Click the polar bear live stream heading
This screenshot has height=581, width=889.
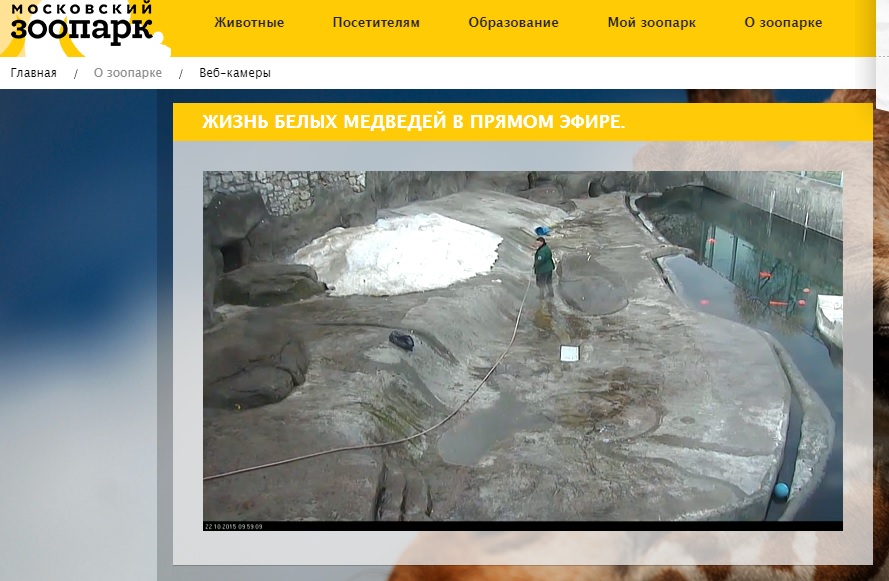[413, 123]
